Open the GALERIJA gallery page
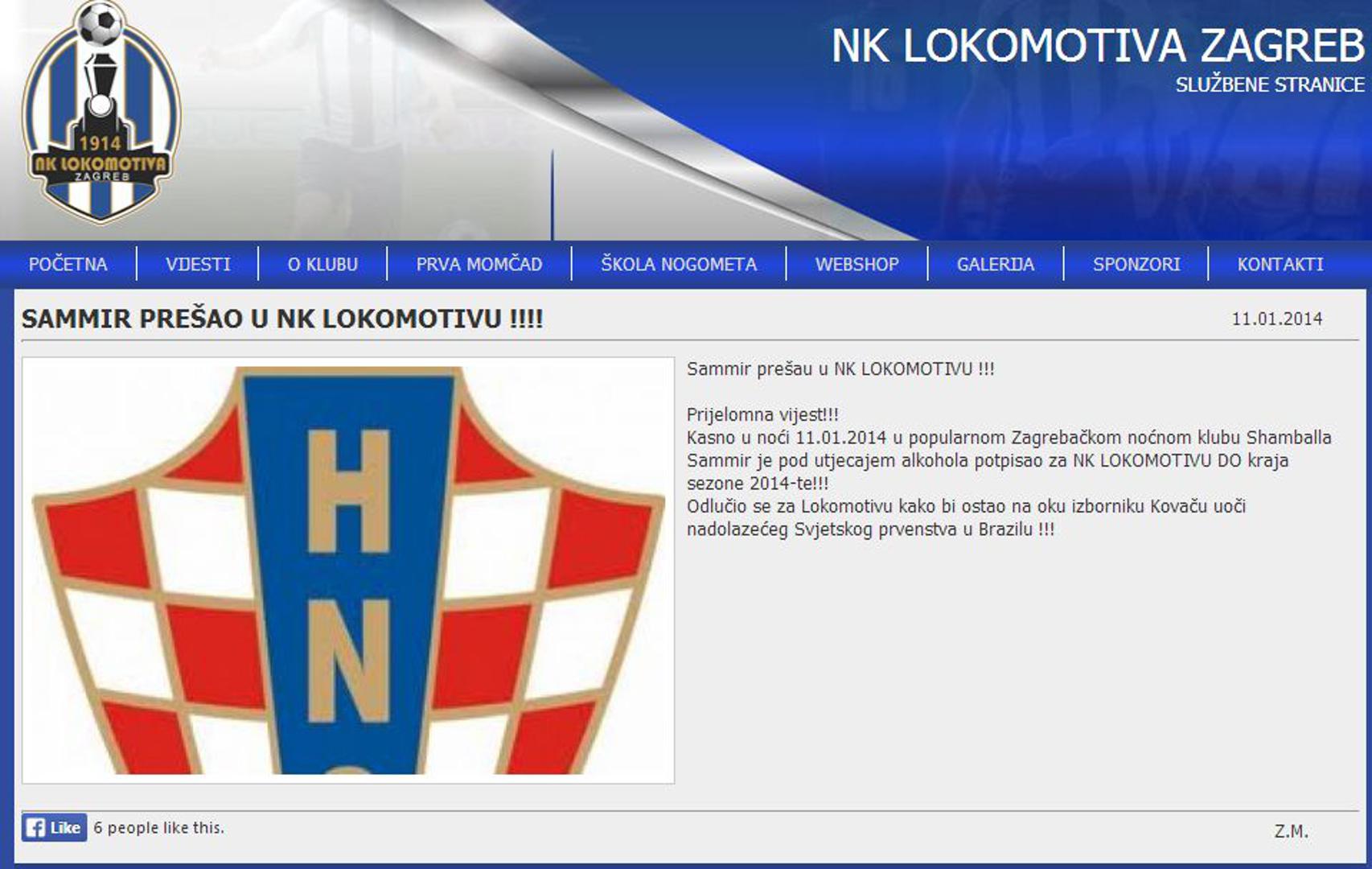Viewport: 1372px width, 869px height. point(996,264)
